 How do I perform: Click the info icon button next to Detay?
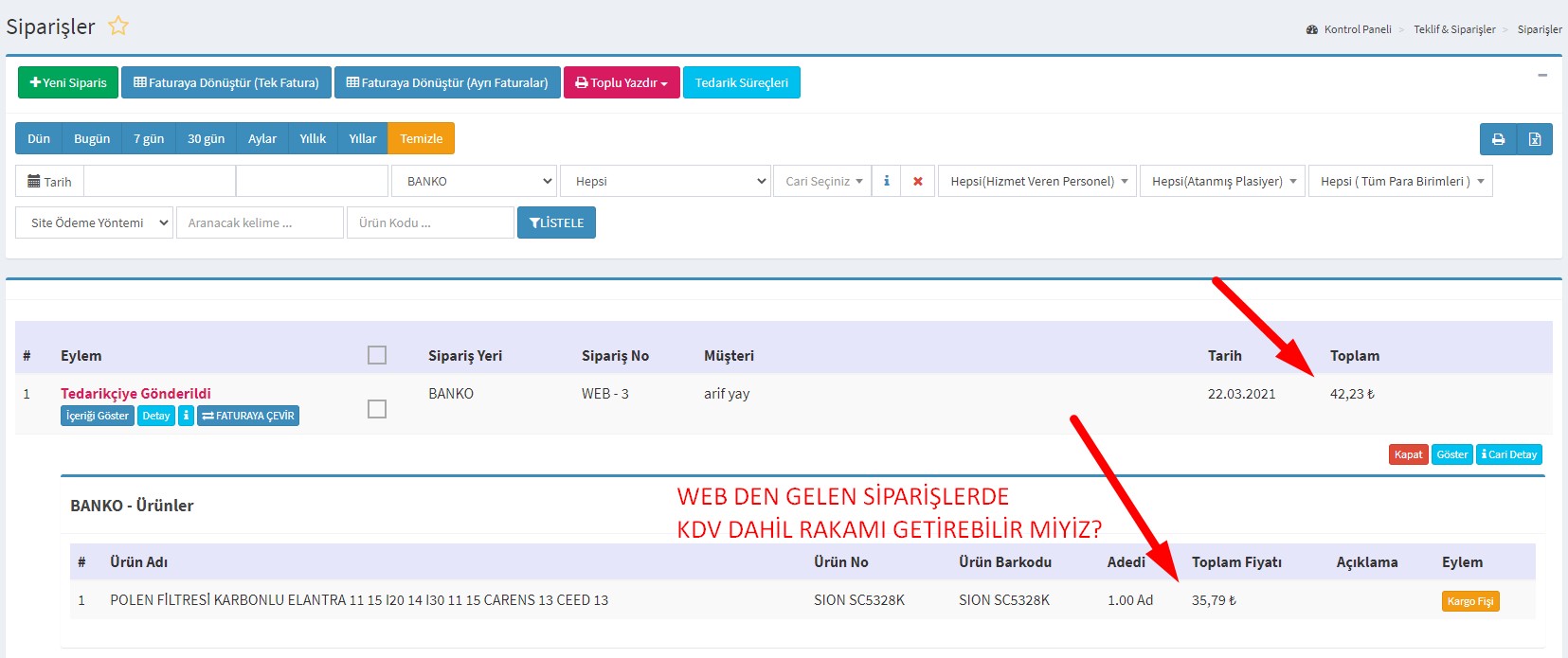(187, 416)
